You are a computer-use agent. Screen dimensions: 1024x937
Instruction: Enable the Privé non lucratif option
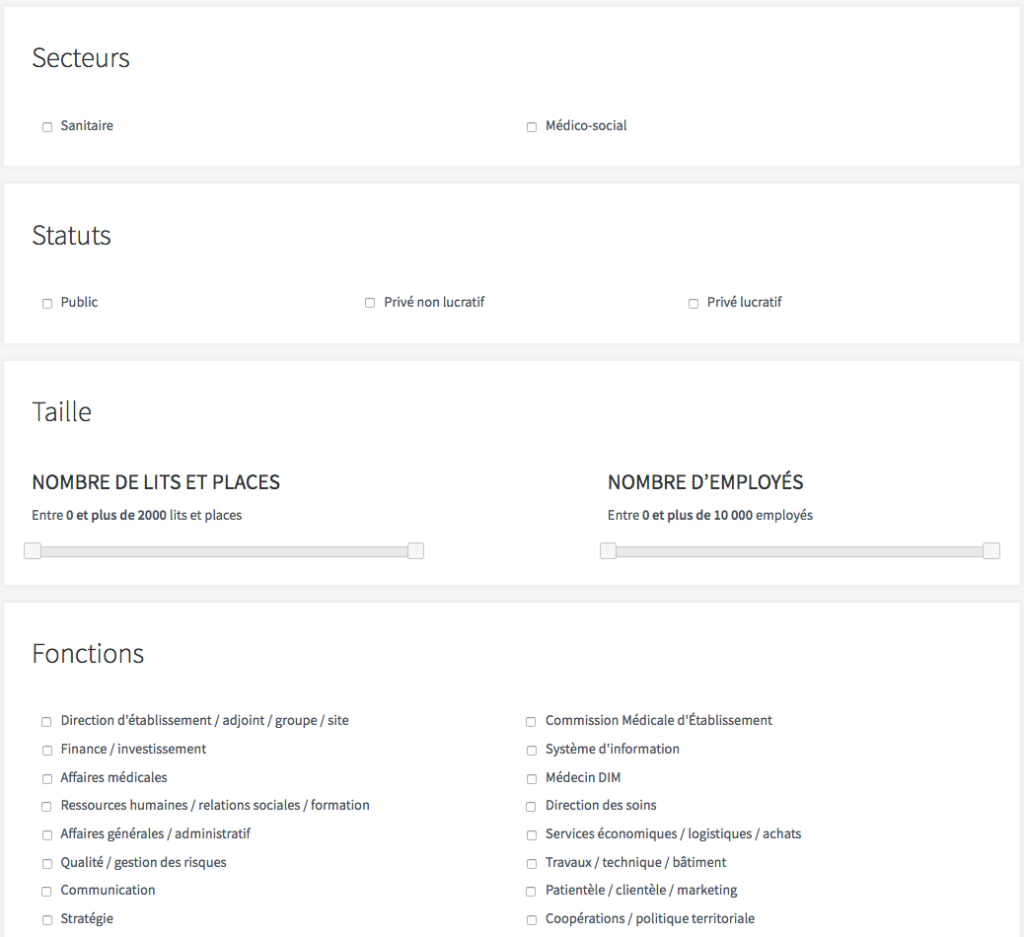[x=370, y=303]
